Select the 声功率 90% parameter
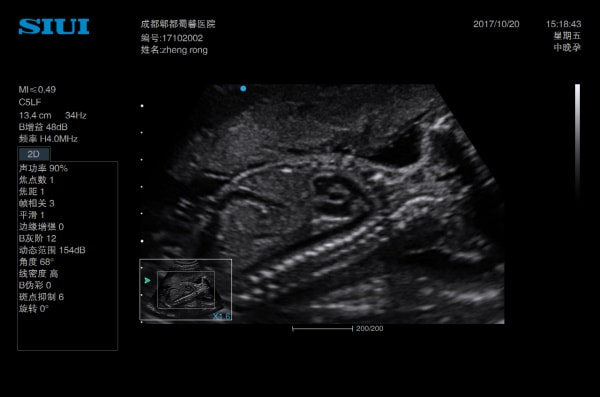The width and height of the screenshot is (600, 397). click(x=43, y=168)
